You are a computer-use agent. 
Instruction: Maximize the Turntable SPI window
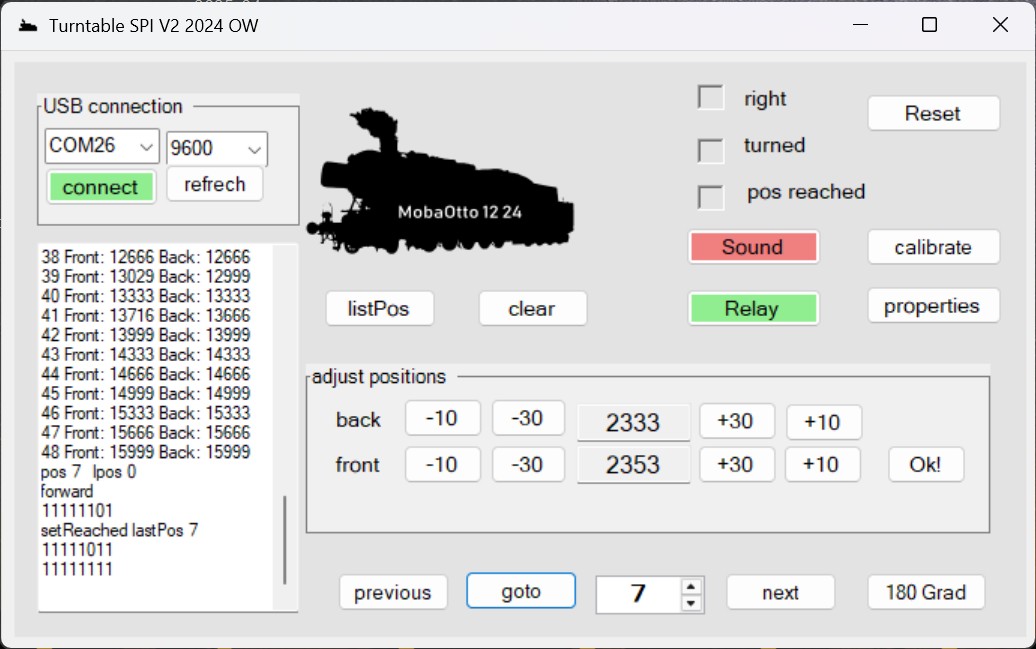pyautogui.click(x=930, y=25)
